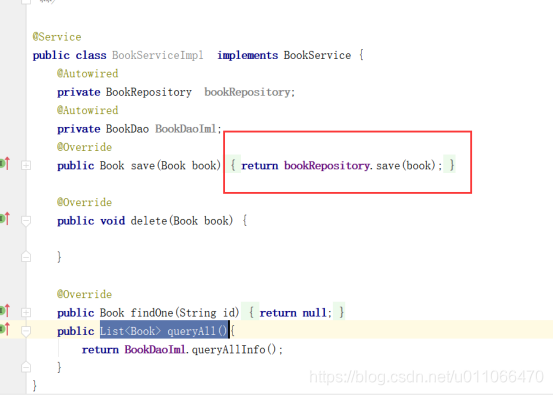This screenshot has height=395, width=553.
Task: Click the BookDao type in field declaration
Action: 127,129
